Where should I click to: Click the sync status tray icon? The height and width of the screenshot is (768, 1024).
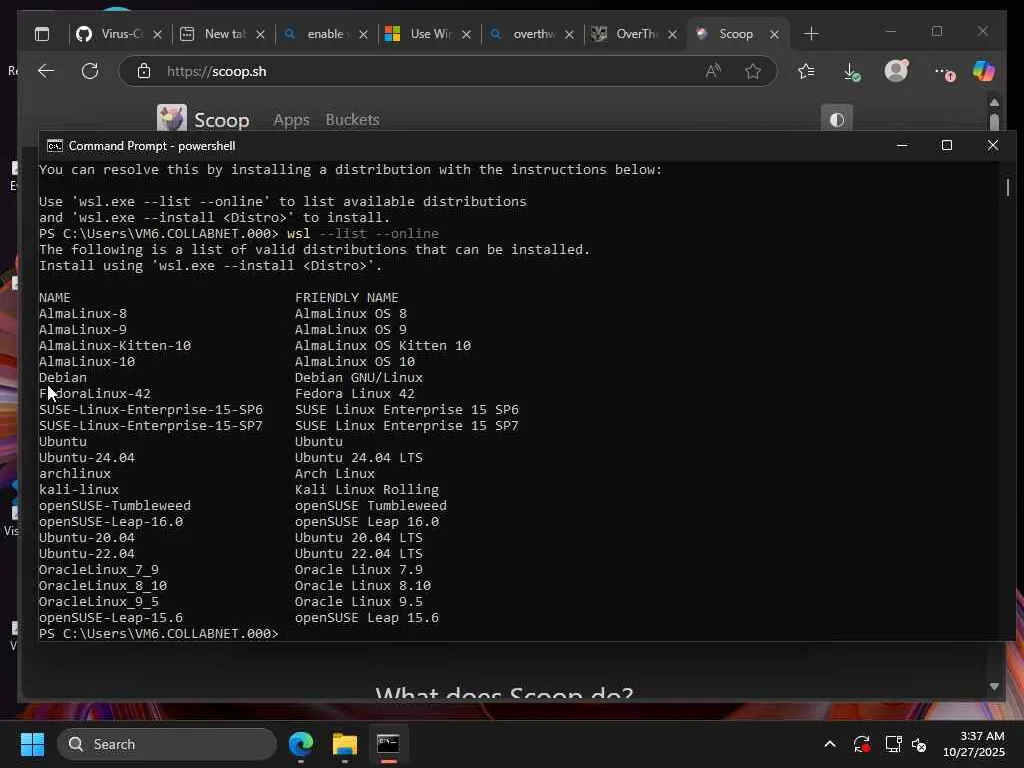861,744
